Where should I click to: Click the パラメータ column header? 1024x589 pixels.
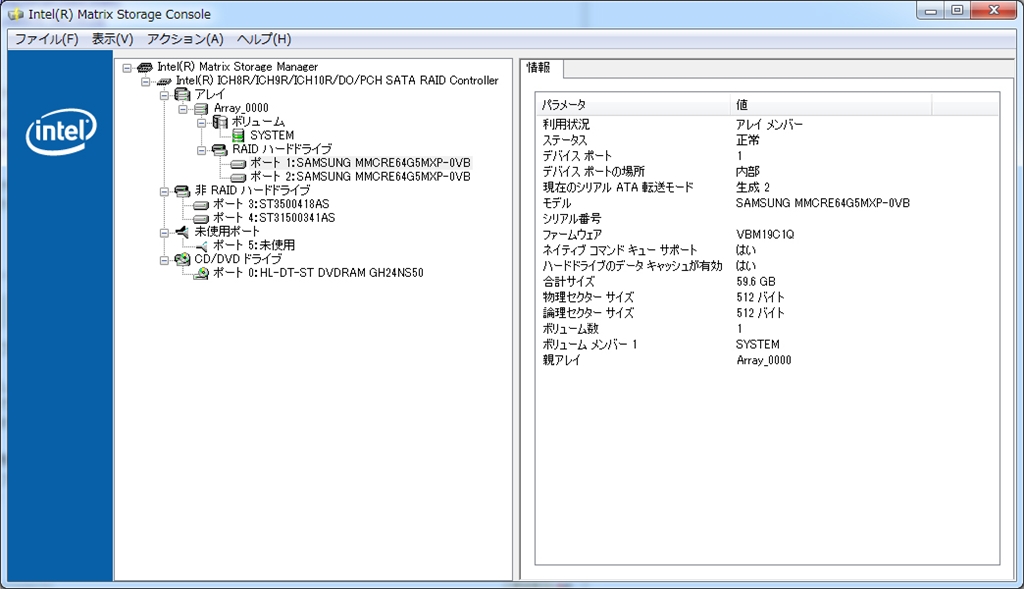[633, 104]
